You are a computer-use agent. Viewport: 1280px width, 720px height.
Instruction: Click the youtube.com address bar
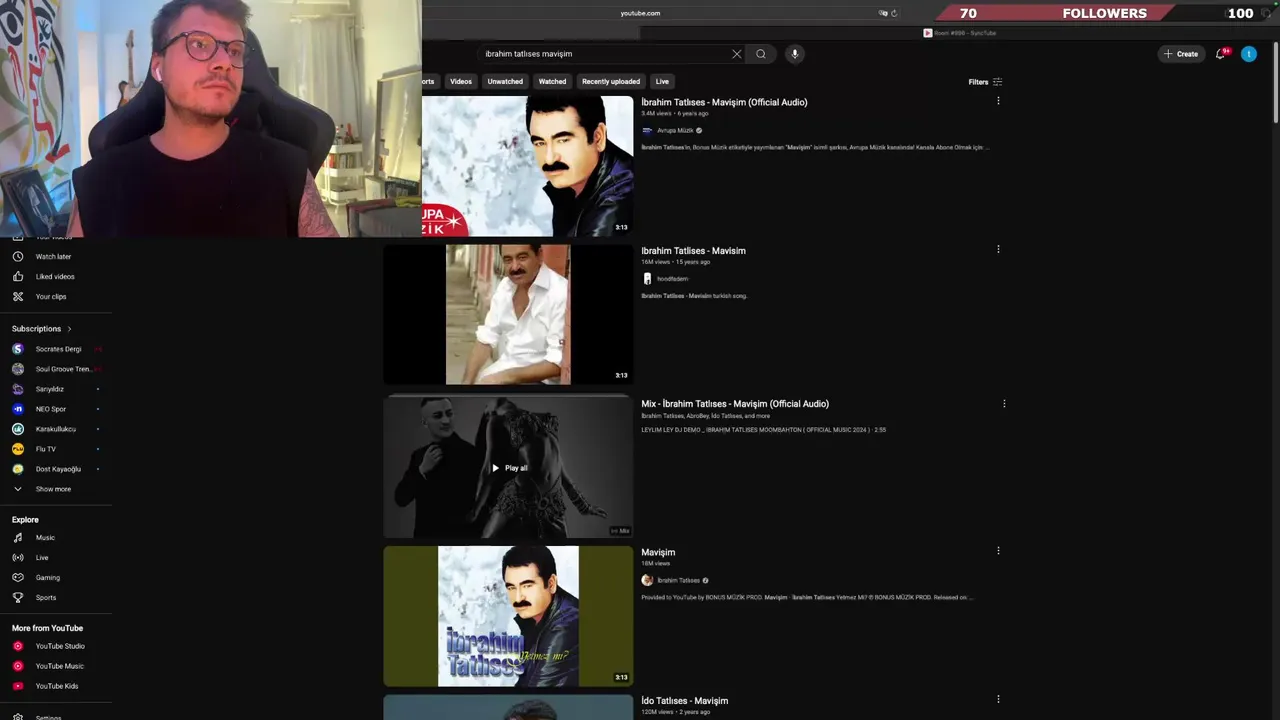point(640,13)
